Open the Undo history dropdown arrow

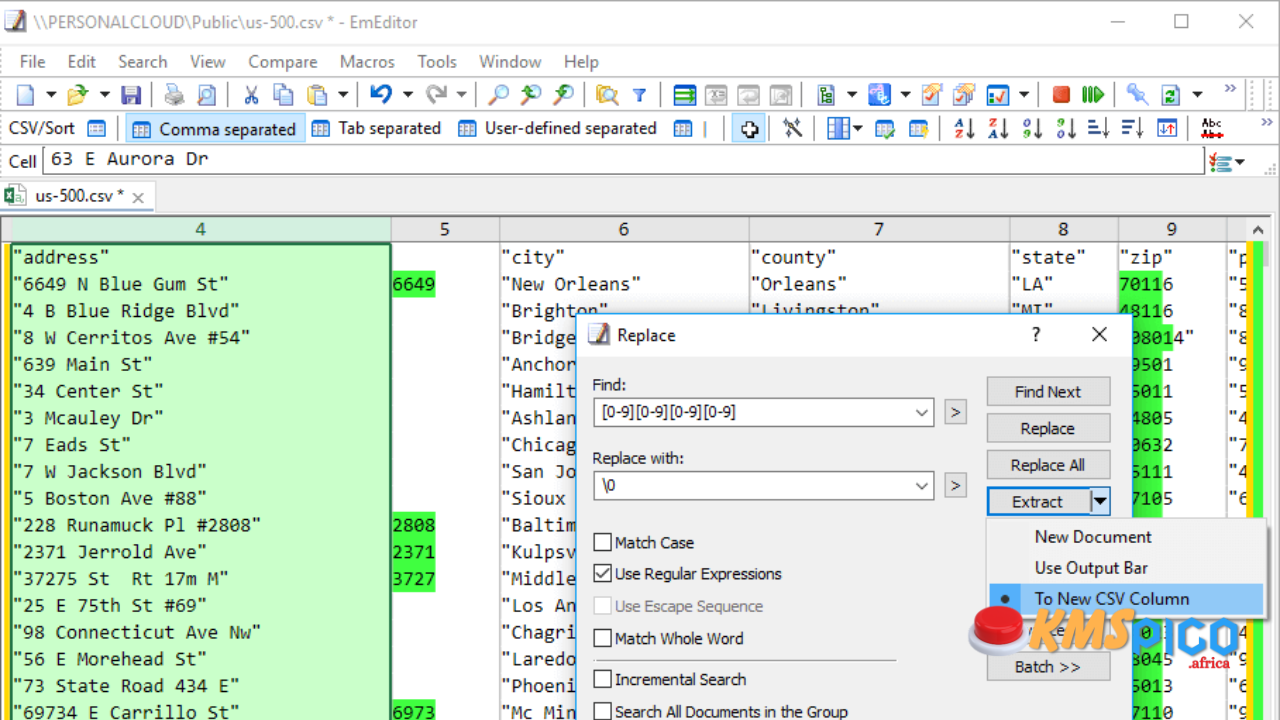pos(407,95)
